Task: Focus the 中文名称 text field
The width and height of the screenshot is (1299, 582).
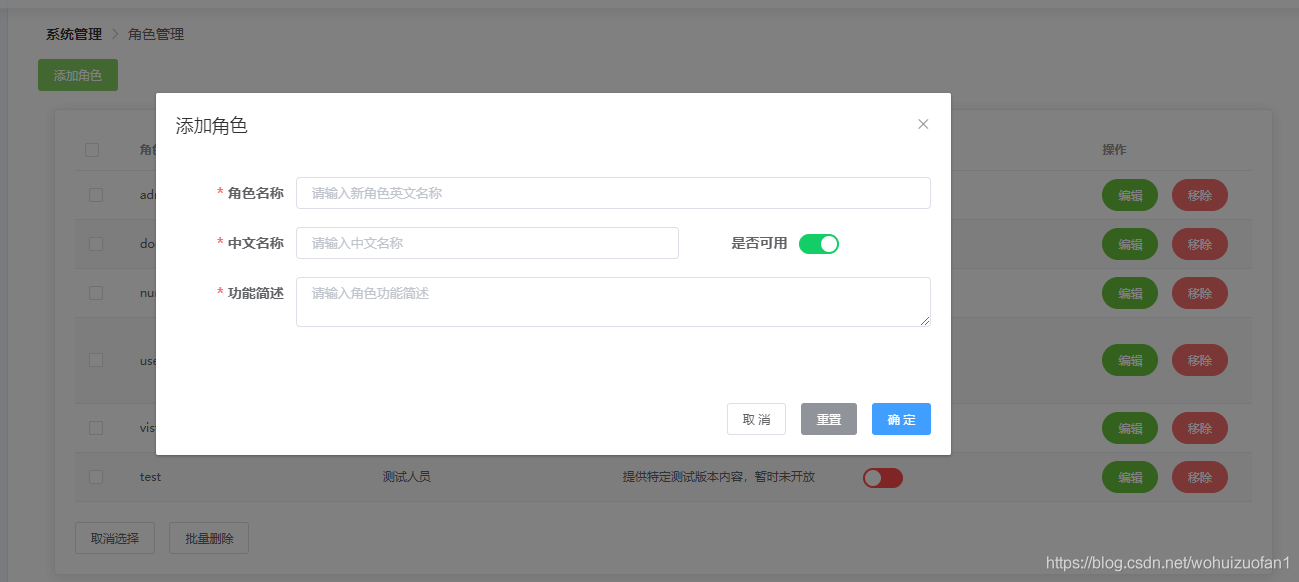Action: (x=487, y=243)
